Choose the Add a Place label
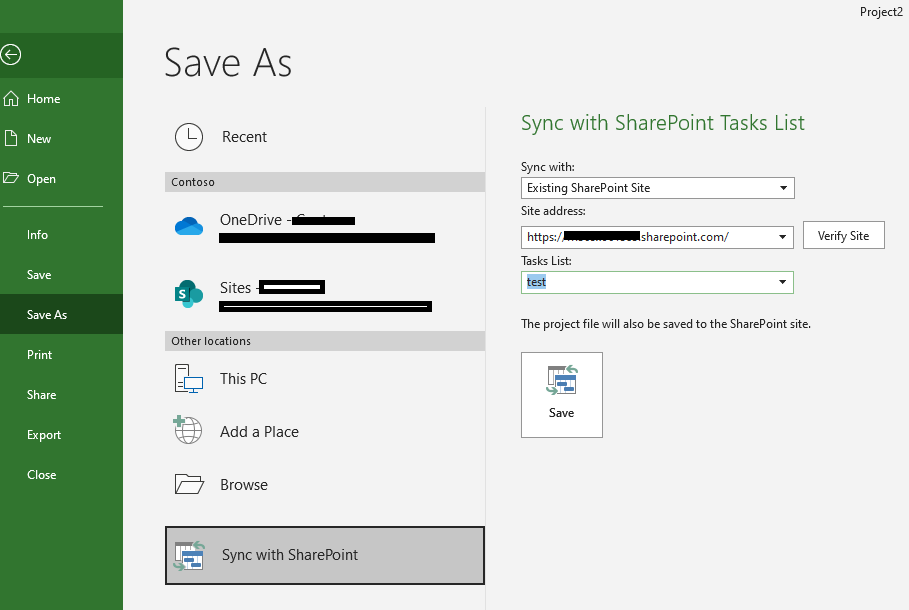Screen dimensions: 909x610 click(259, 432)
